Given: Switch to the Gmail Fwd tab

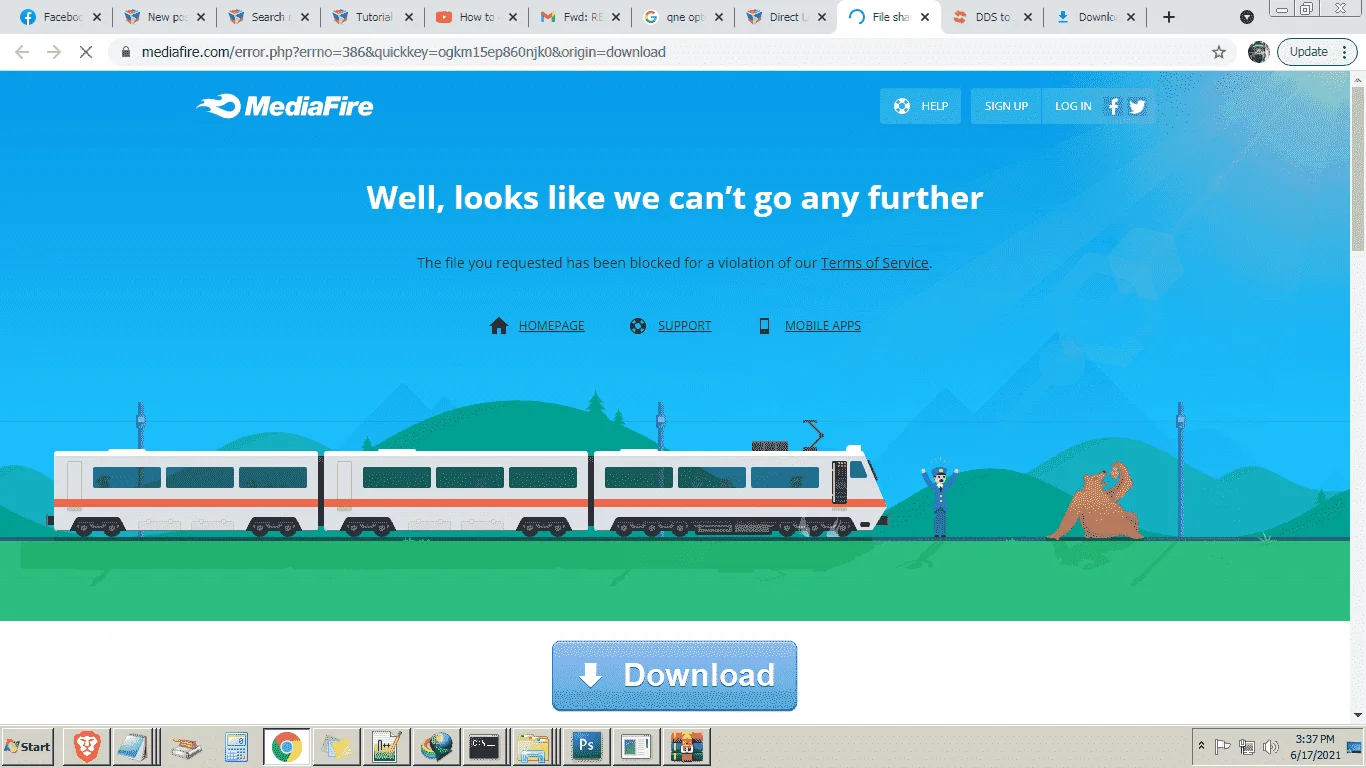Looking at the screenshot, I should click(x=578, y=17).
